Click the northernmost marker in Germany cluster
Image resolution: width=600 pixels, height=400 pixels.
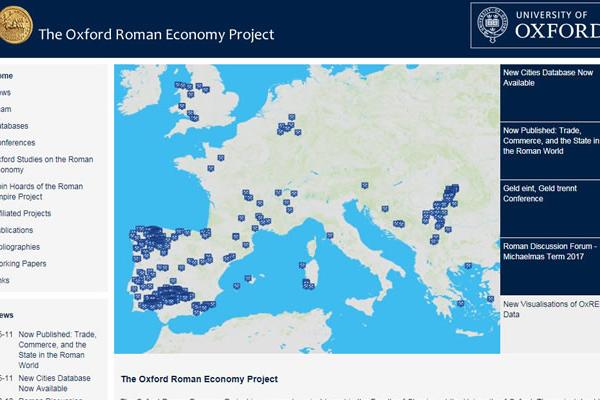point(292,117)
